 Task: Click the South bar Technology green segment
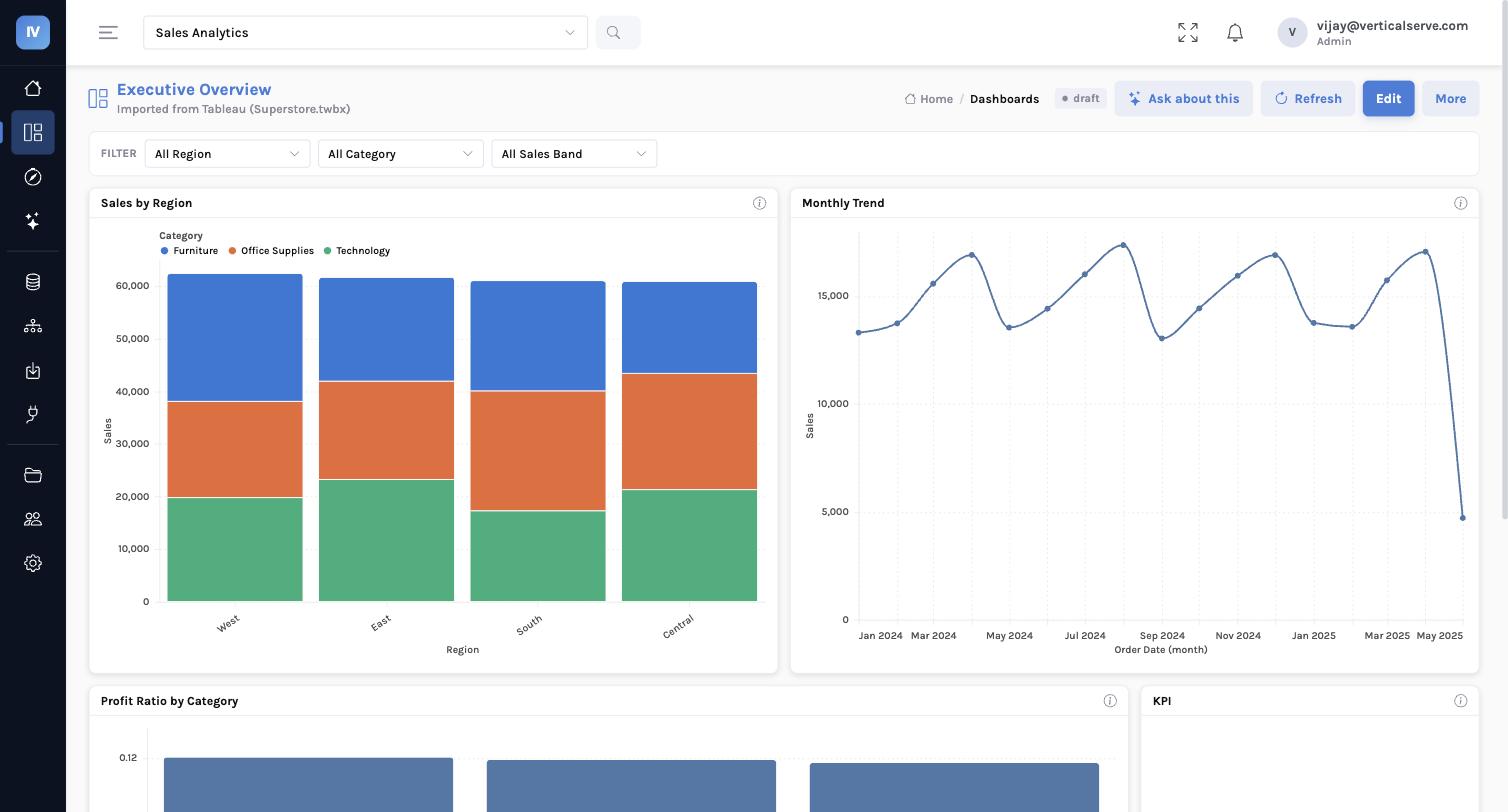click(538, 556)
